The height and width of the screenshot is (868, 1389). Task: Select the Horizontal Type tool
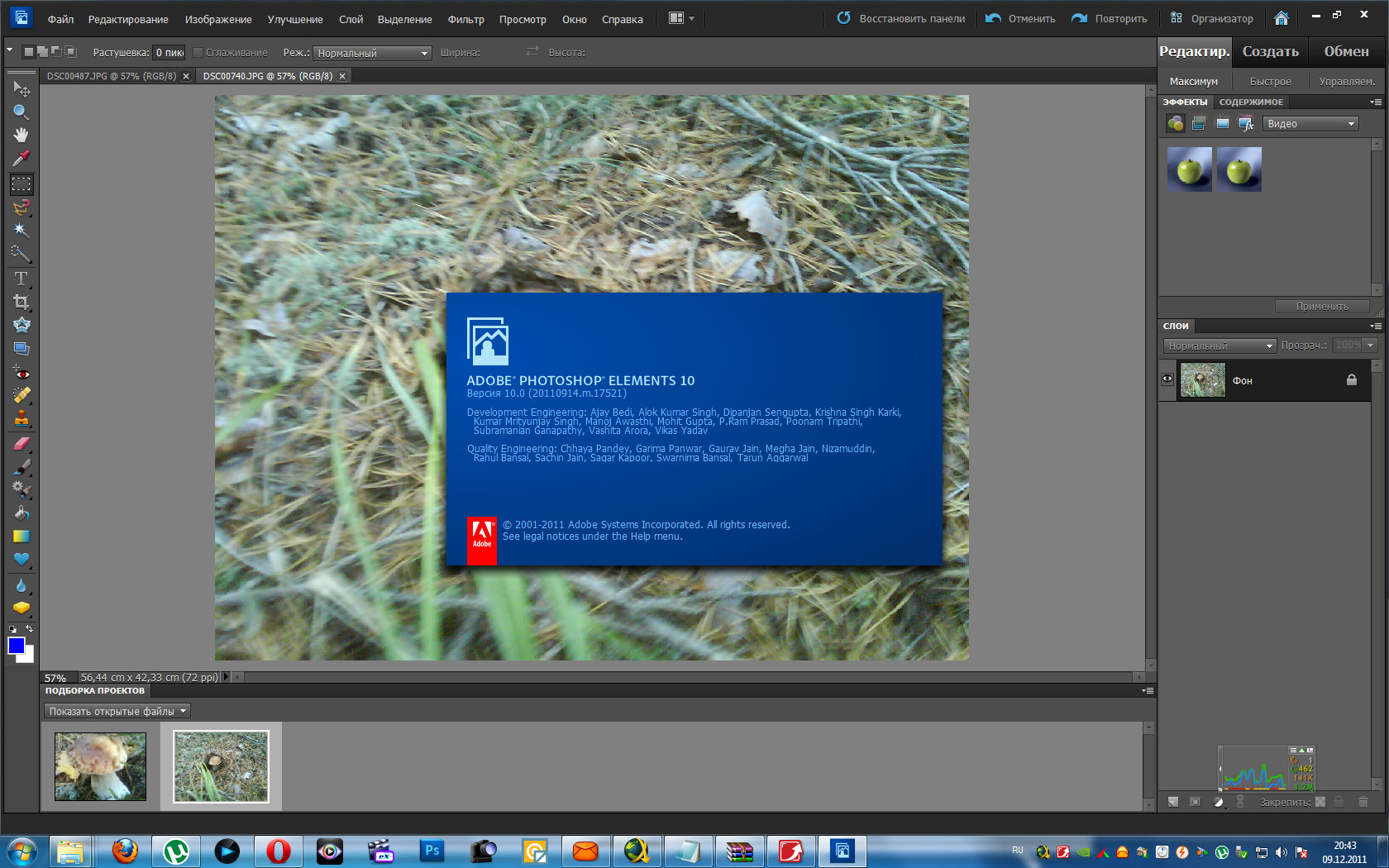(21, 278)
